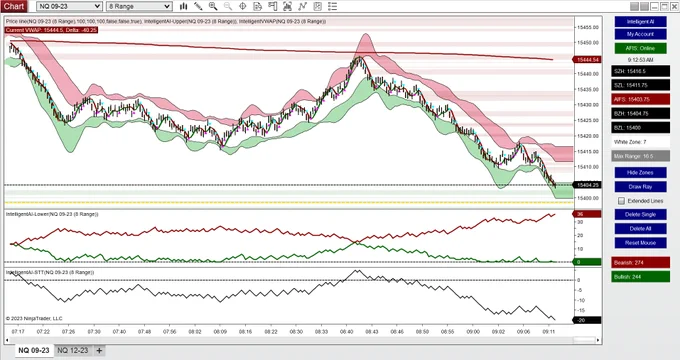Click the Chart title label
The height and width of the screenshot is (360, 680).
pos(14,6)
